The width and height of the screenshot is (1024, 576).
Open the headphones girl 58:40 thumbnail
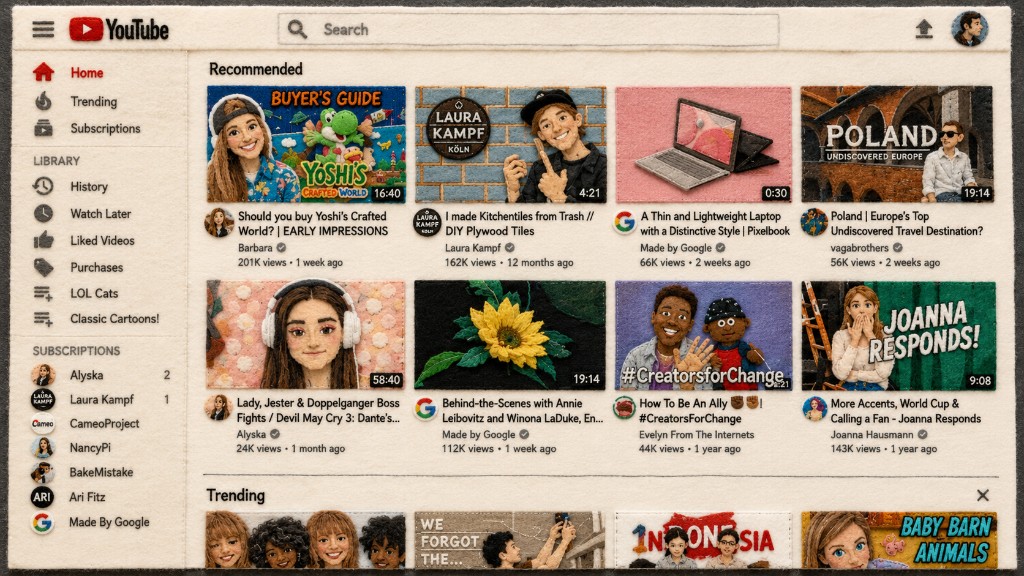click(x=306, y=335)
